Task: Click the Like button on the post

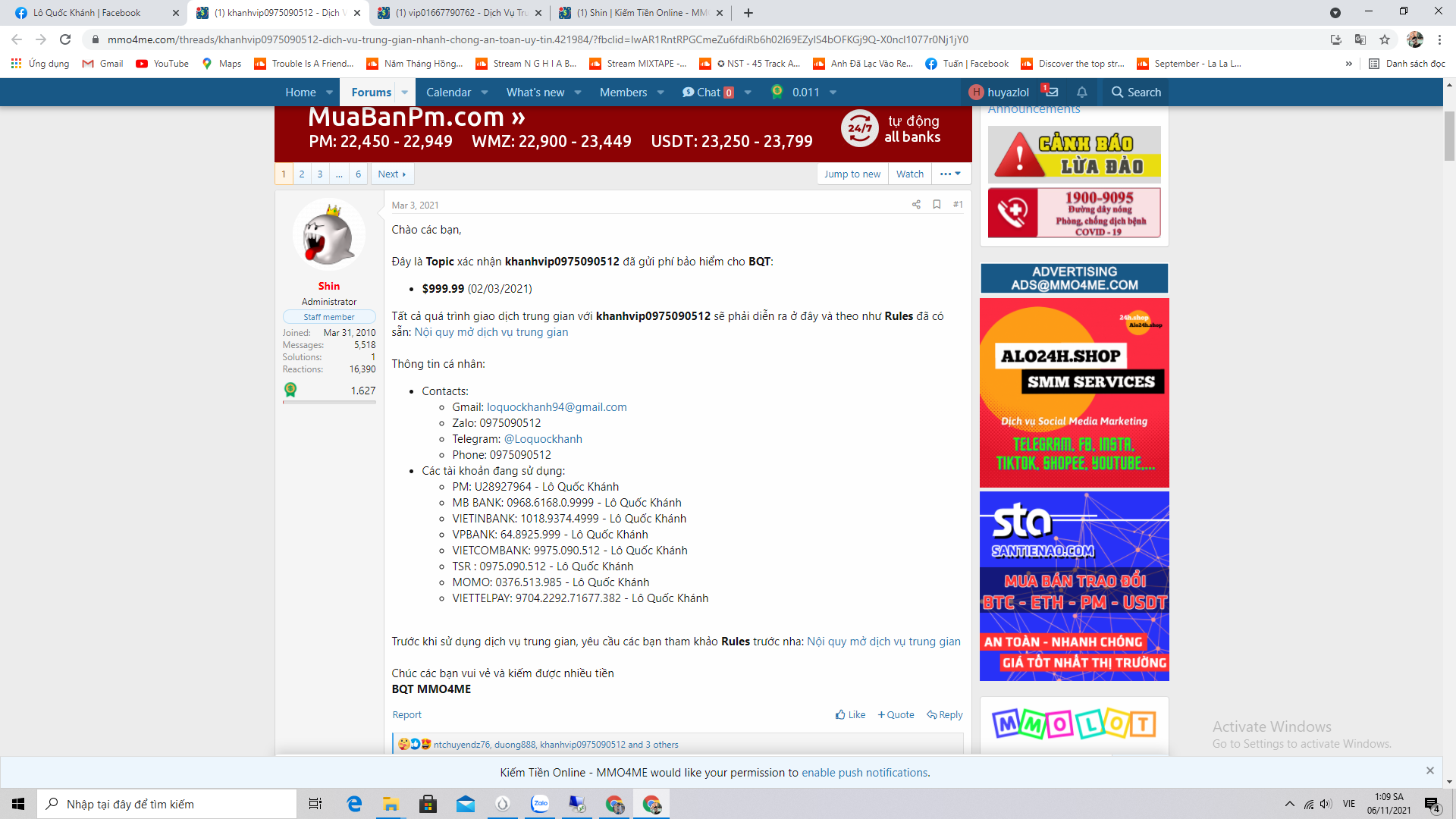Action: [x=850, y=714]
